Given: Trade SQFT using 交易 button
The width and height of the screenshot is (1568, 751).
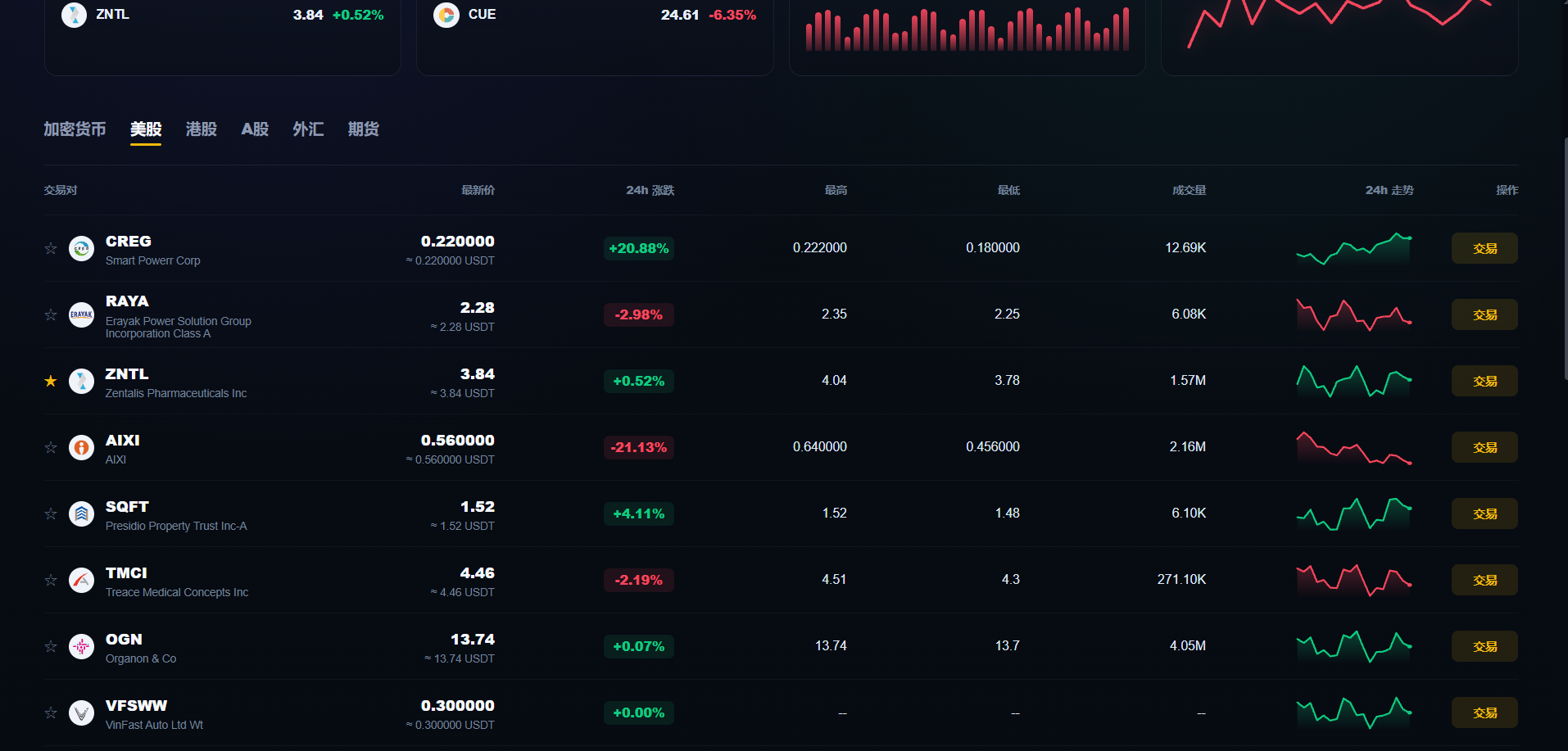Looking at the screenshot, I should [x=1484, y=513].
